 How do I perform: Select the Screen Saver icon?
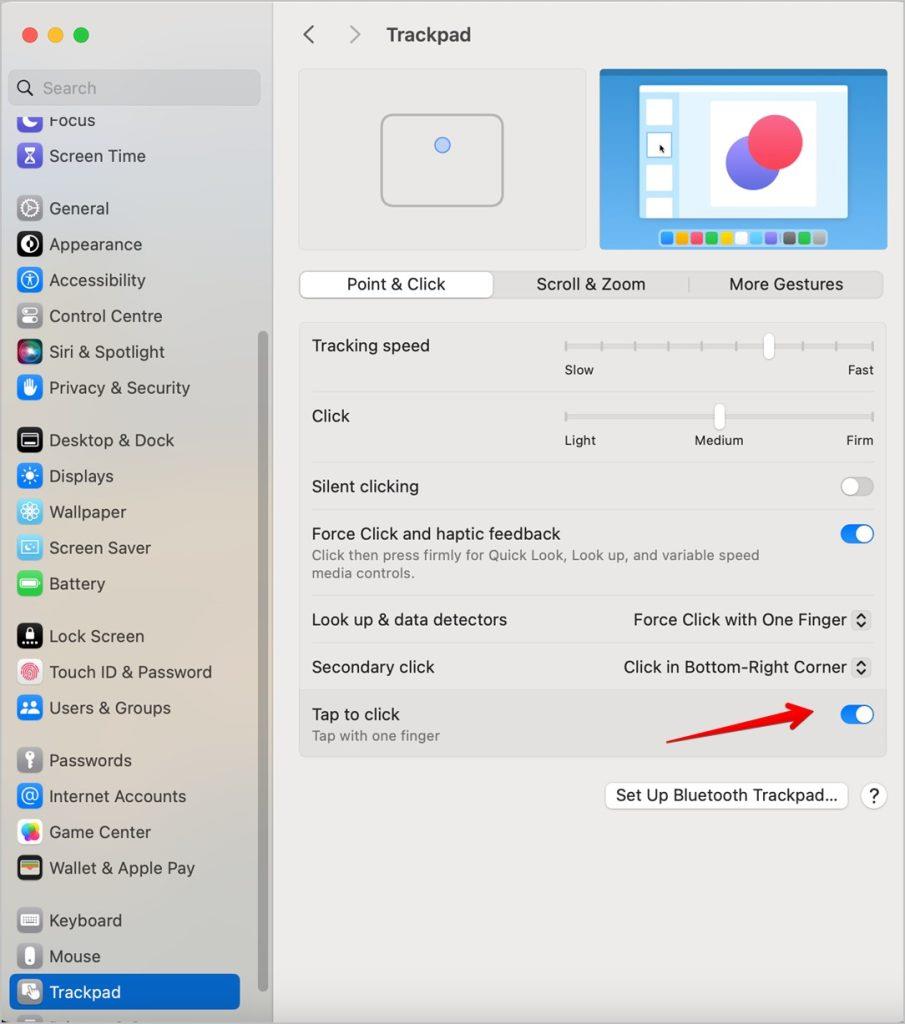[29, 548]
